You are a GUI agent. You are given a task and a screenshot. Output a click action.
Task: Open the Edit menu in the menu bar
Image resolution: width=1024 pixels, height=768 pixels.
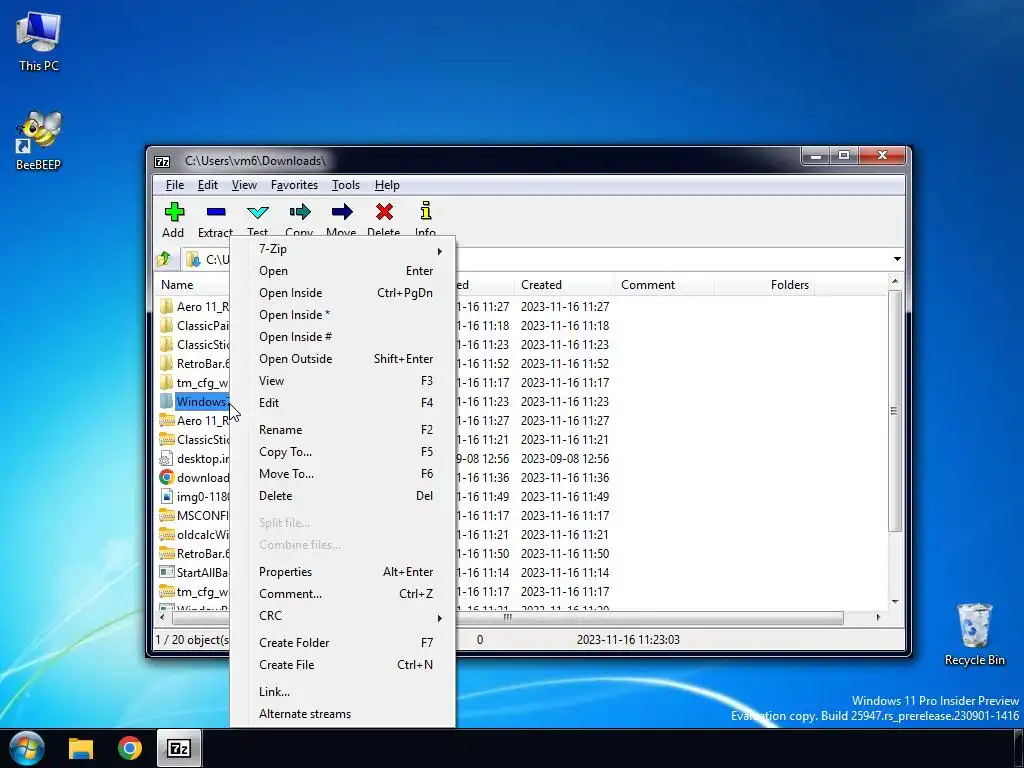(x=208, y=185)
